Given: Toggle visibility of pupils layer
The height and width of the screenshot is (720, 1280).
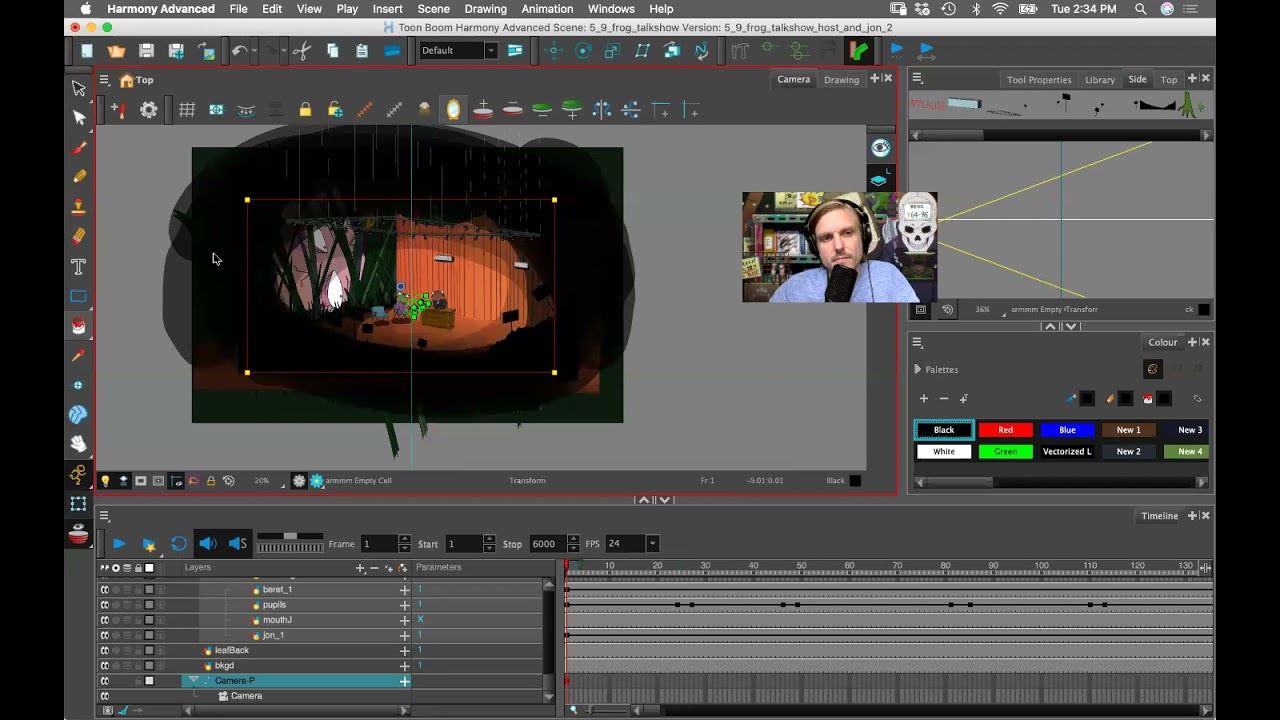Looking at the screenshot, I should point(104,605).
